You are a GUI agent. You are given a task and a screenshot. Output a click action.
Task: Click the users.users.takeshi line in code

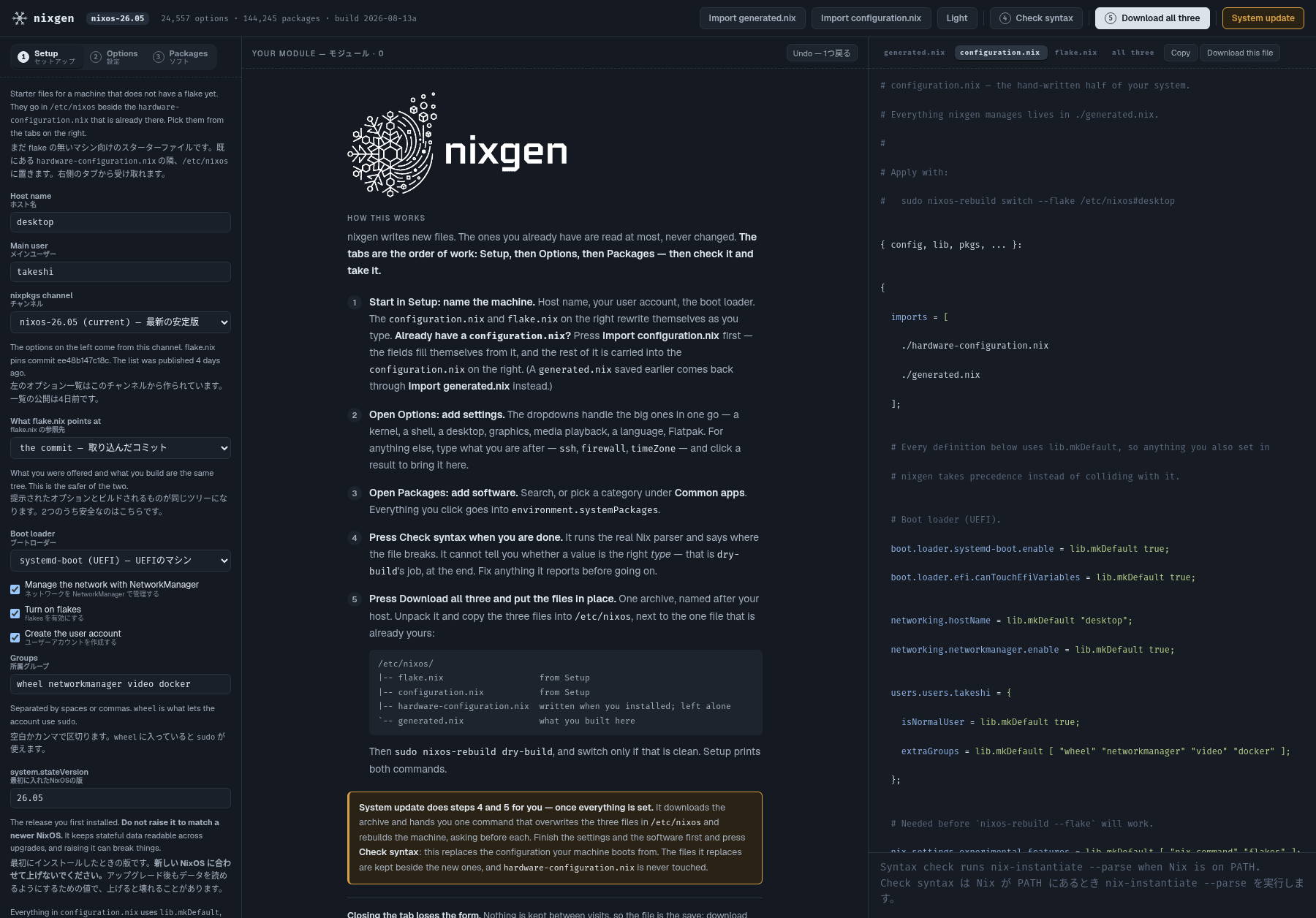950,693
